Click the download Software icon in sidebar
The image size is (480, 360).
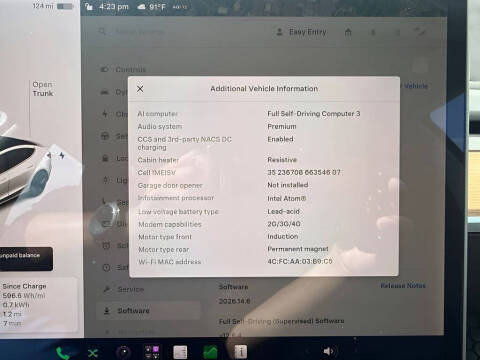pyautogui.click(x=107, y=311)
